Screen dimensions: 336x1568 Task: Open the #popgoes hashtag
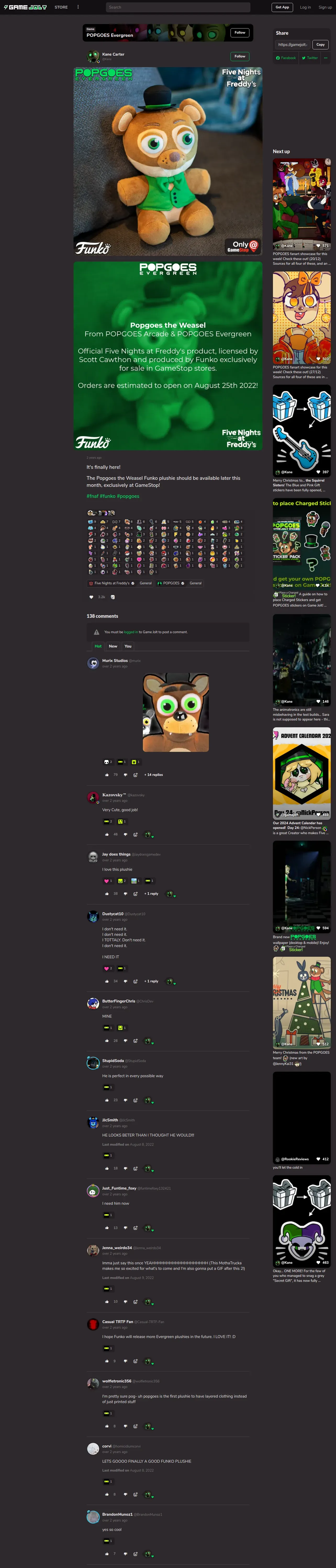pyautogui.click(x=128, y=496)
